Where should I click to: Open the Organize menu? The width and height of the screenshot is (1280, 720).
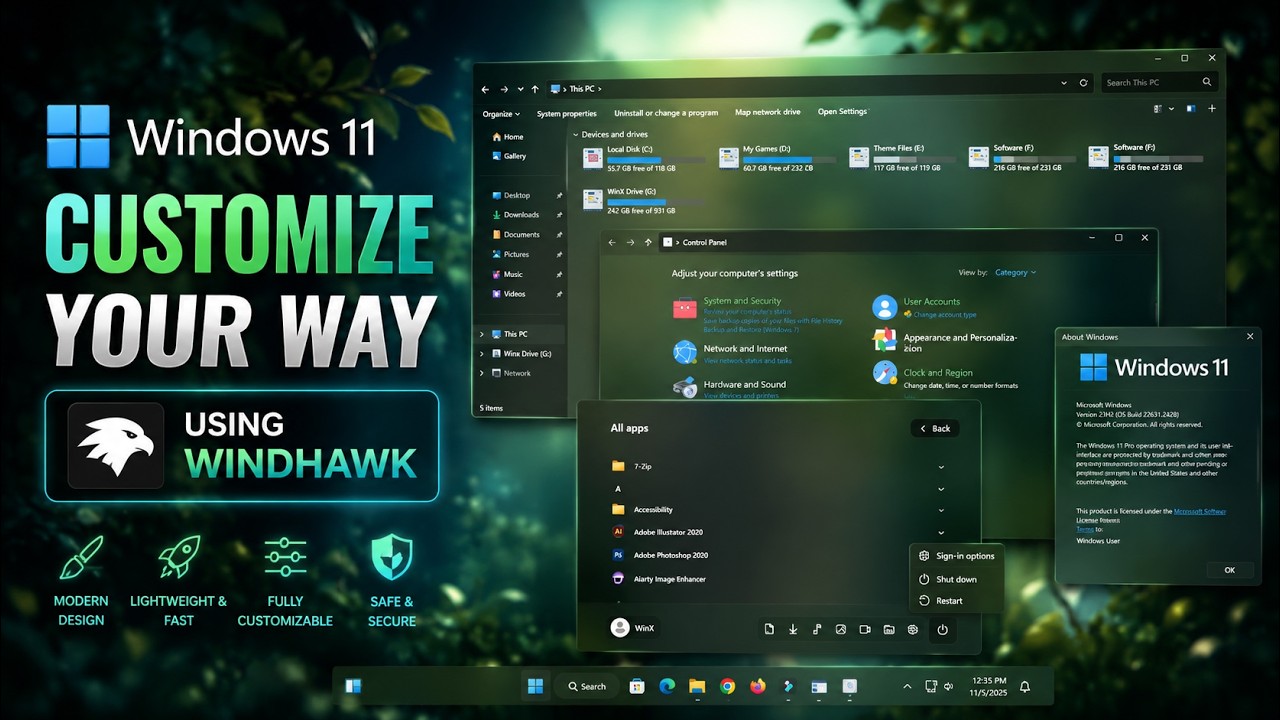pyautogui.click(x=501, y=114)
